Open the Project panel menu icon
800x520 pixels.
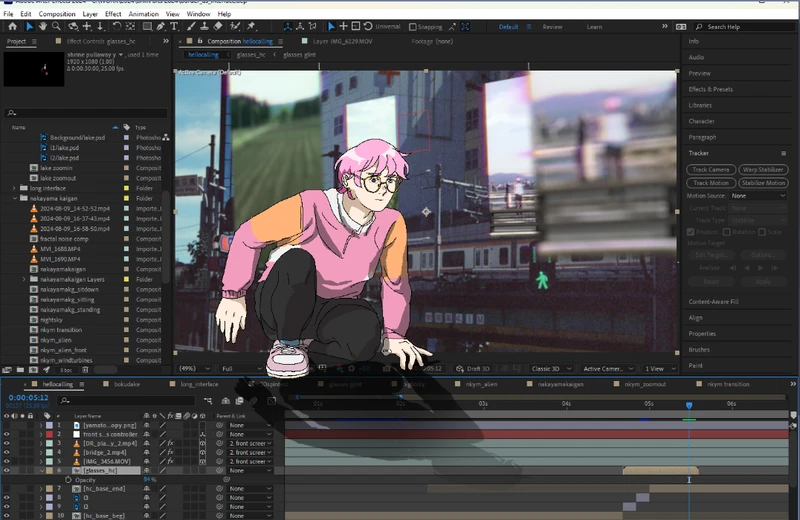point(34,41)
